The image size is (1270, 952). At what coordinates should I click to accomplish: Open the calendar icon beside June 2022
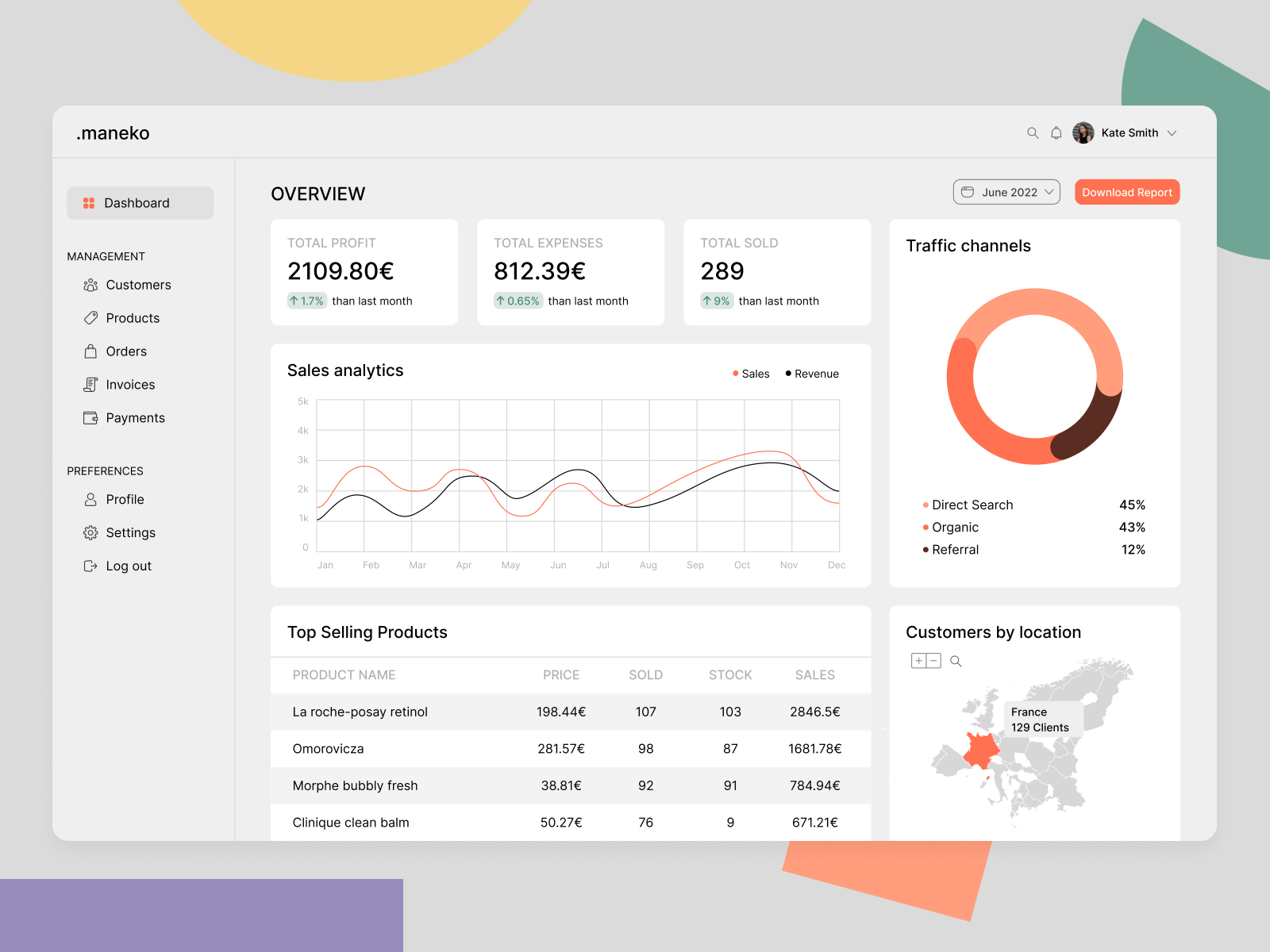pos(968,192)
